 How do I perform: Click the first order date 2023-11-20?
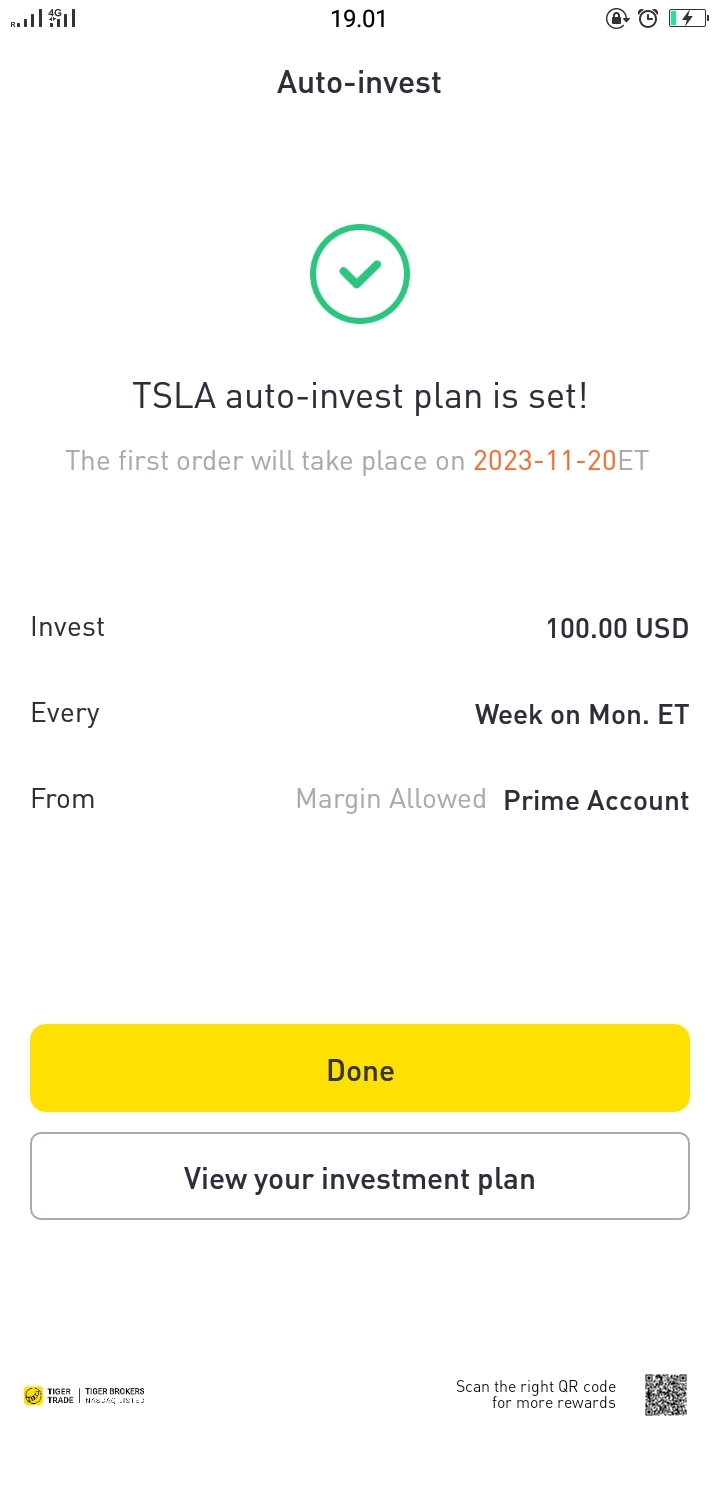tap(544, 460)
